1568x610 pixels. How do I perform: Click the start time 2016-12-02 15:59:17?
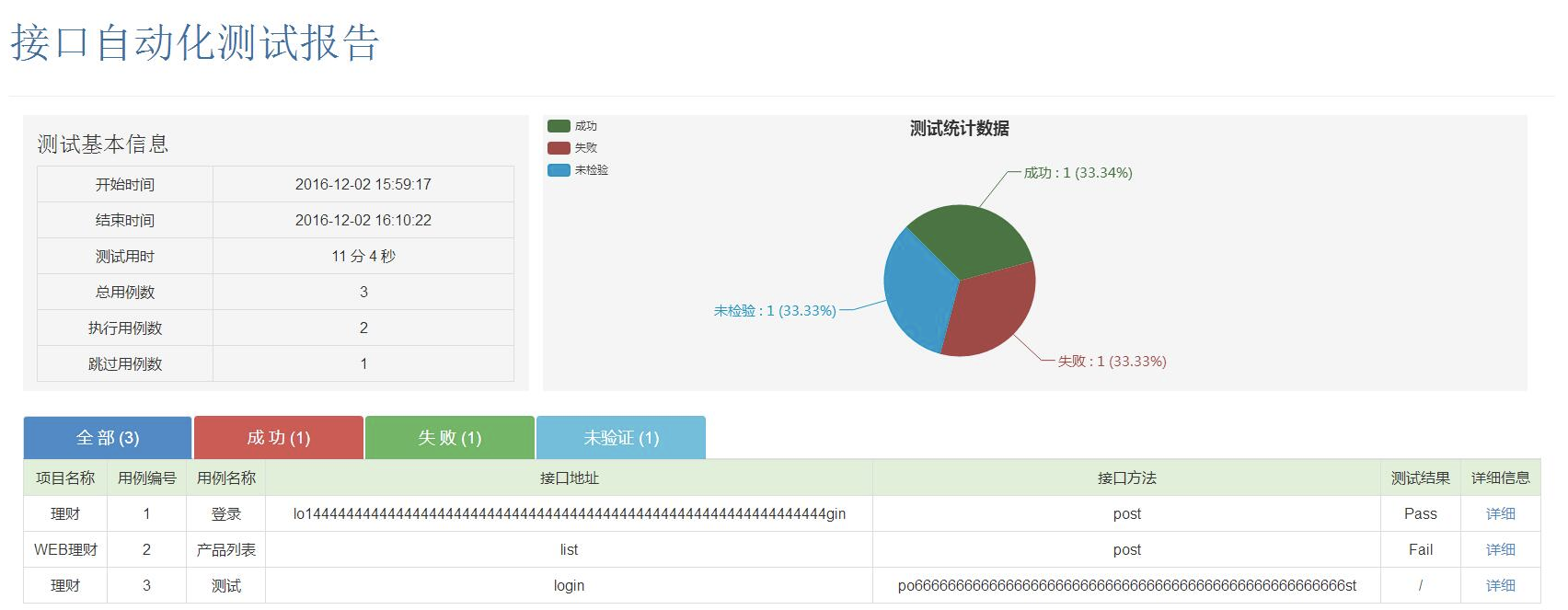pyautogui.click(x=363, y=185)
